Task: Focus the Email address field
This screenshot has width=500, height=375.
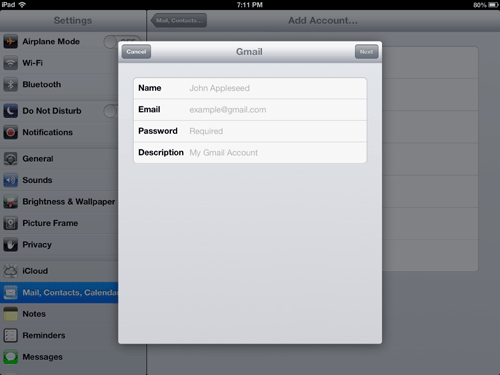Action: point(250,110)
